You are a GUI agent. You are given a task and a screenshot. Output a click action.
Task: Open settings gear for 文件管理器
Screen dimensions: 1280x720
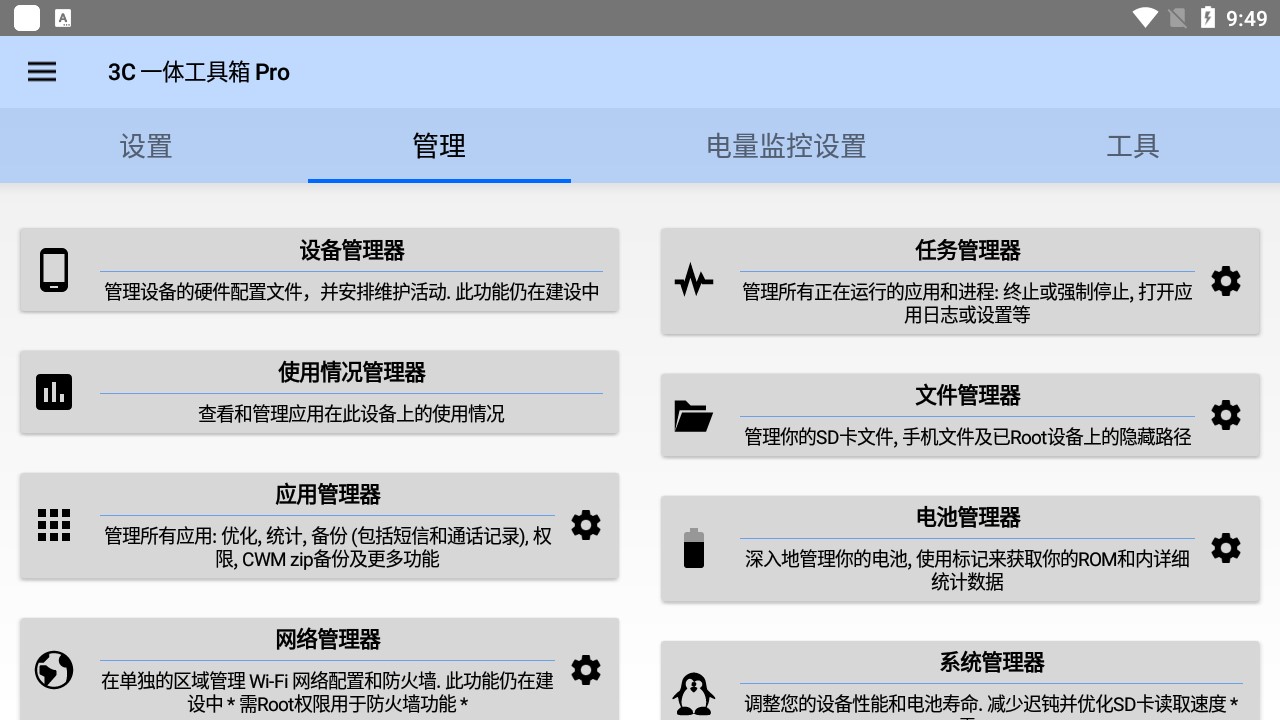(1226, 415)
